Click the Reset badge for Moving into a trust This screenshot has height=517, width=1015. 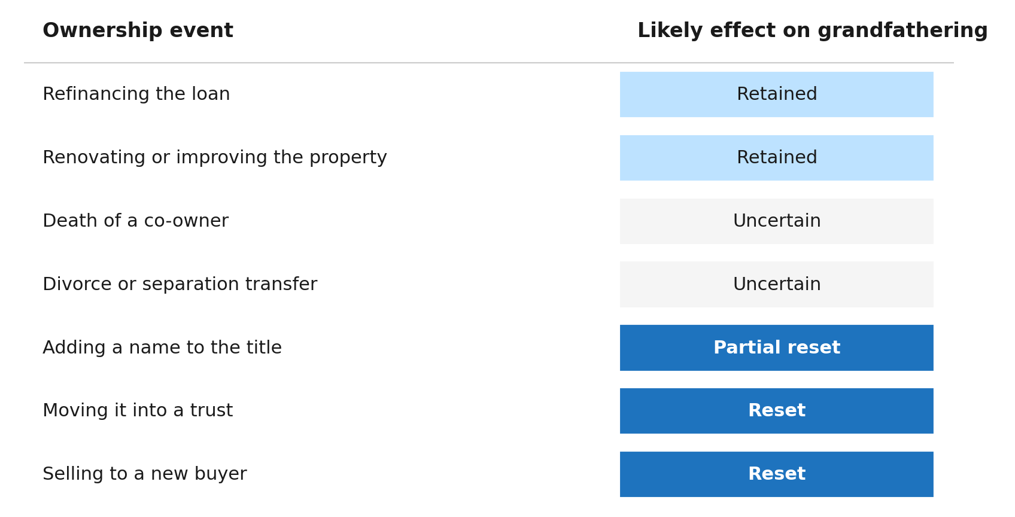click(x=776, y=411)
